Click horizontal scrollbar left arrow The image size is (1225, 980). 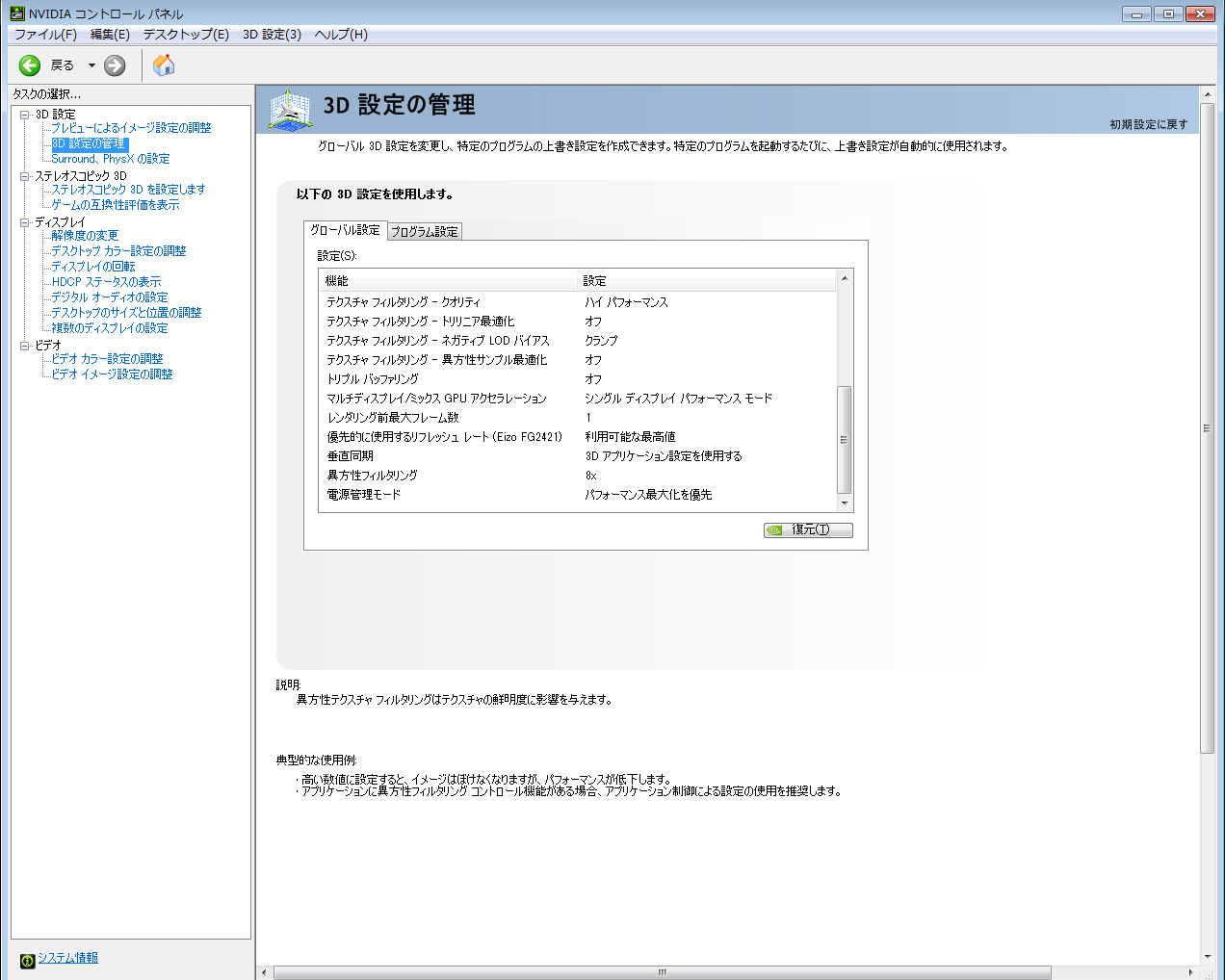point(264,972)
